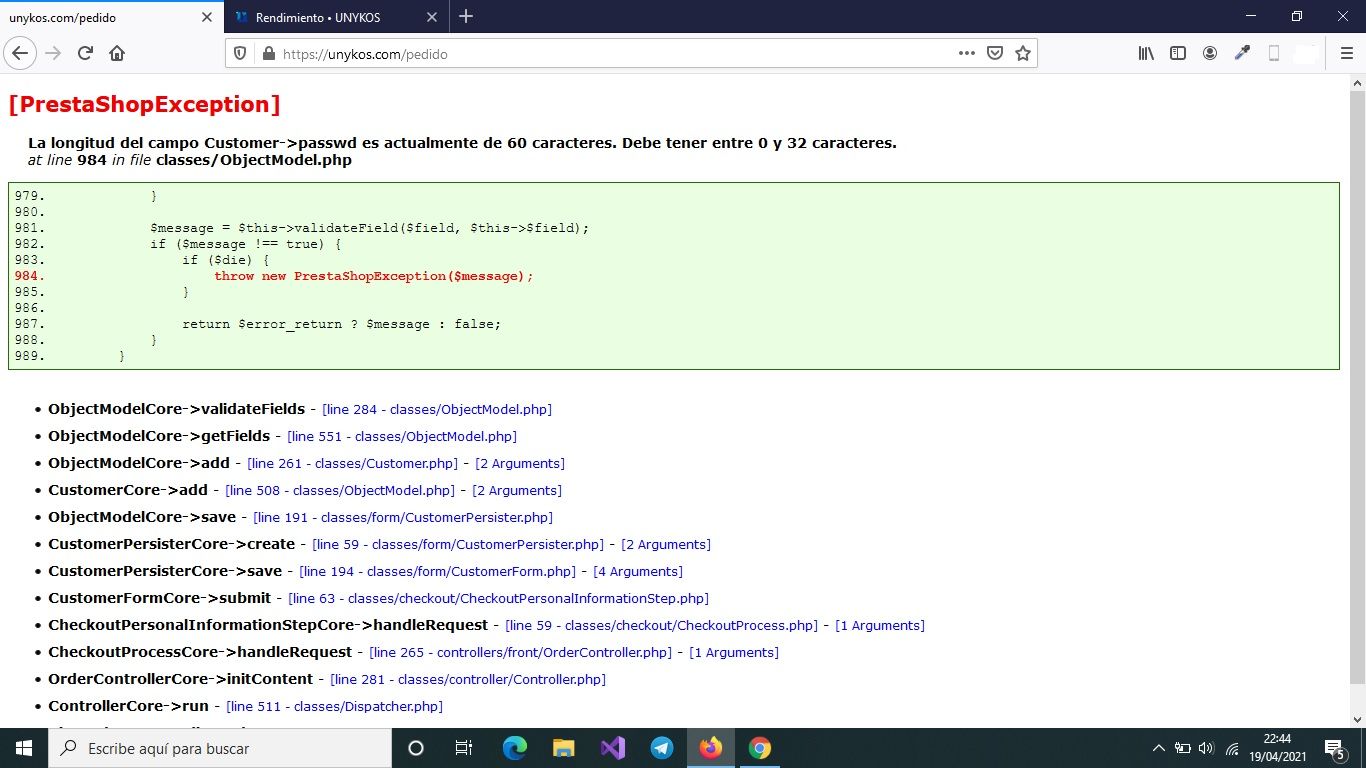Image resolution: width=1366 pixels, height=768 pixels.
Task: Open page actions three-dot menu
Action: coord(966,53)
